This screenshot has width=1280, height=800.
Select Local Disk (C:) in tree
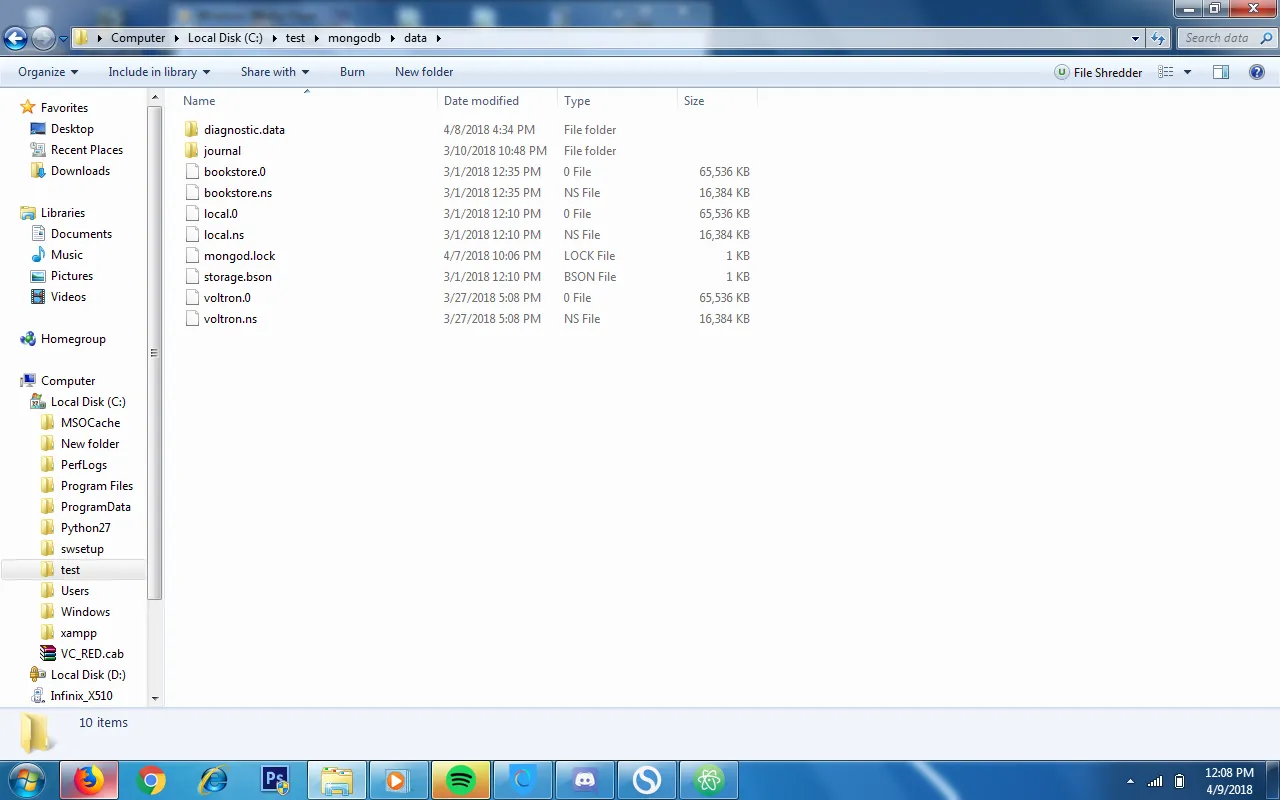click(x=88, y=402)
